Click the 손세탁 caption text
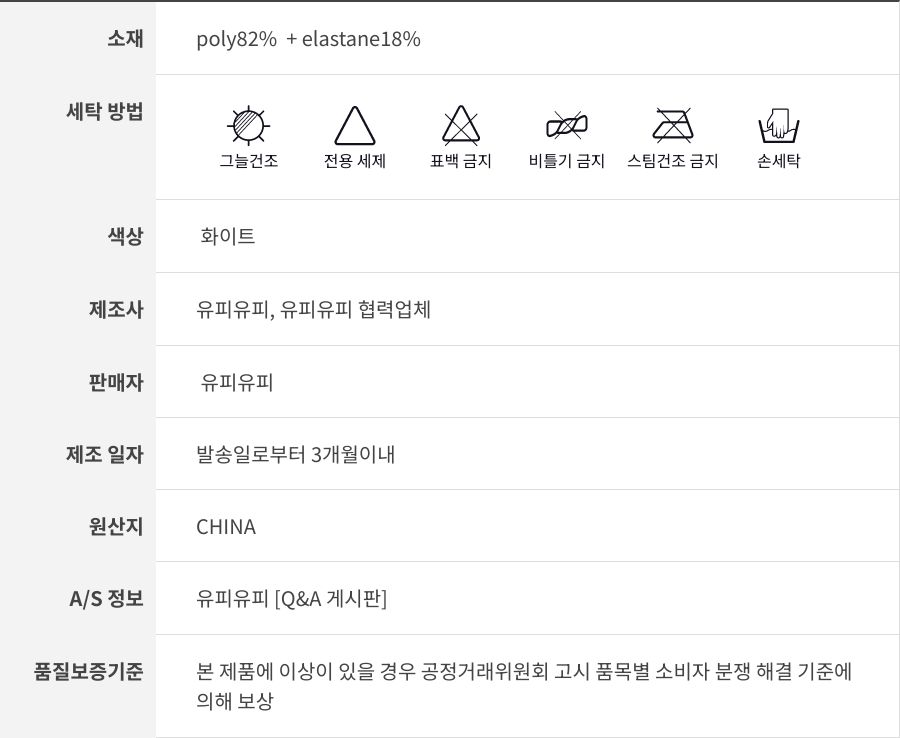The image size is (900, 738). (x=778, y=161)
